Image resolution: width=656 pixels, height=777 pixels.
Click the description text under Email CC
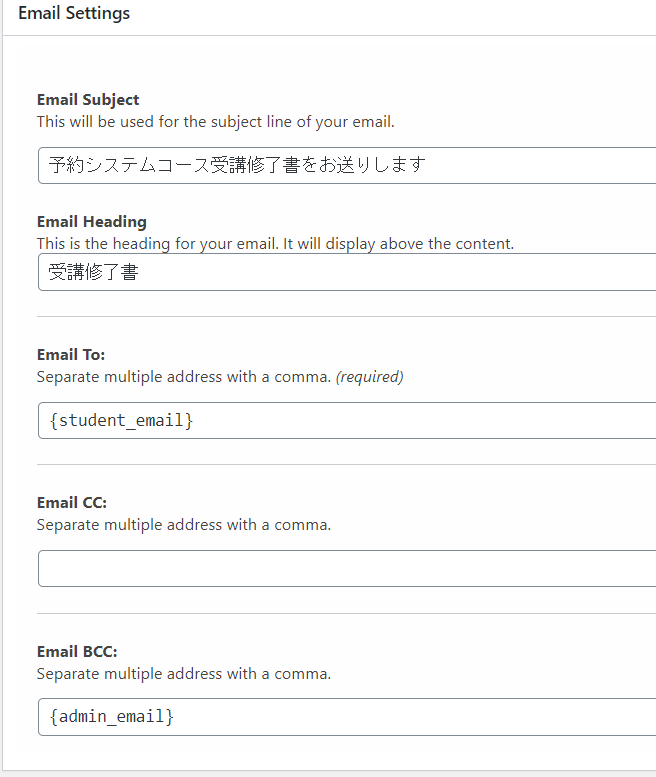pyautogui.click(x=184, y=525)
